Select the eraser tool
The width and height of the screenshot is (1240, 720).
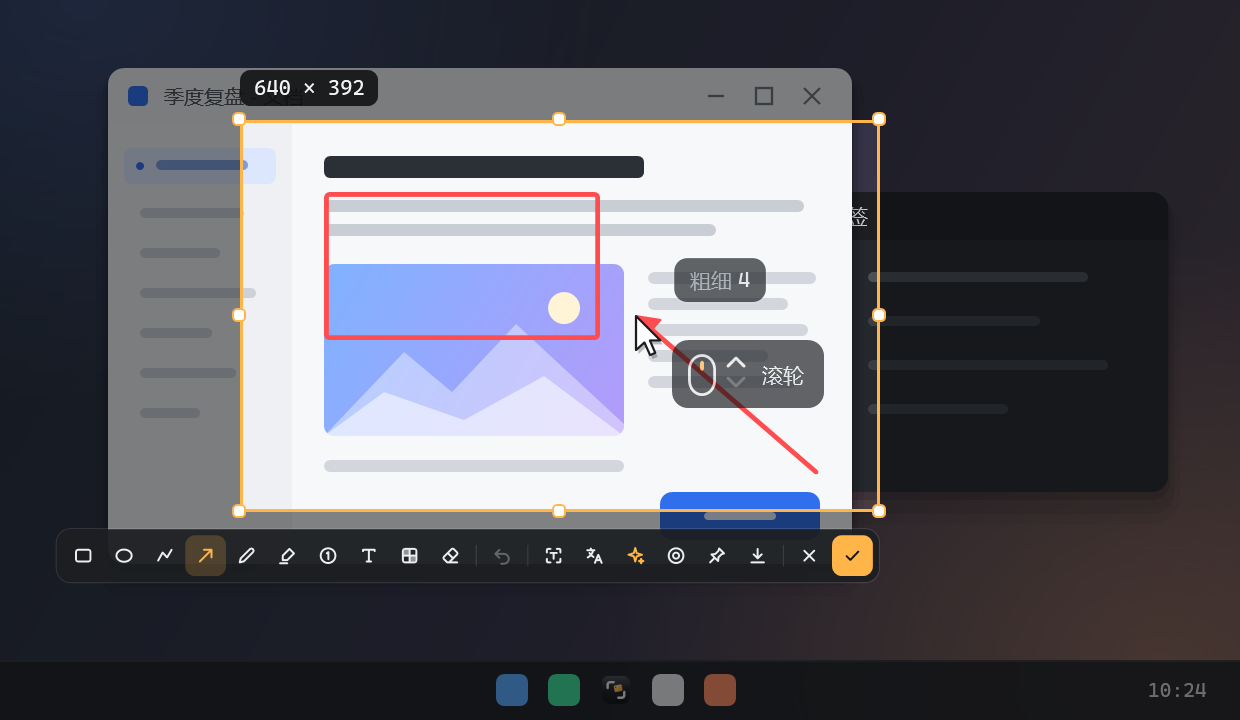point(450,556)
